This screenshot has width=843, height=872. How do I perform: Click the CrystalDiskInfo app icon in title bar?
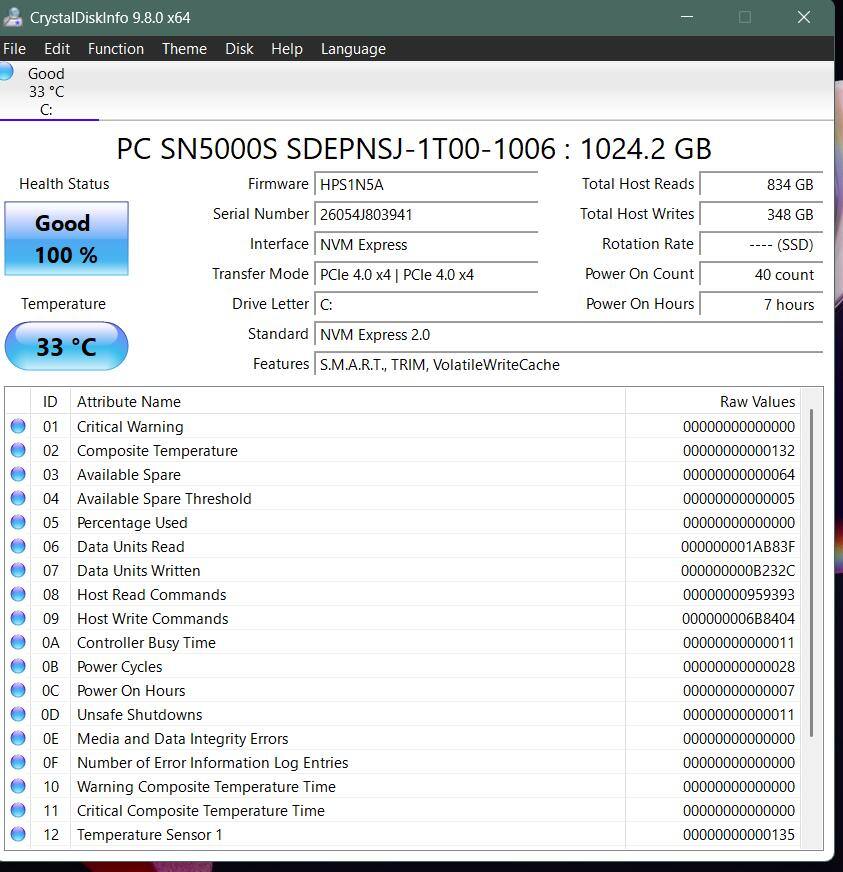pyautogui.click(x=12, y=17)
